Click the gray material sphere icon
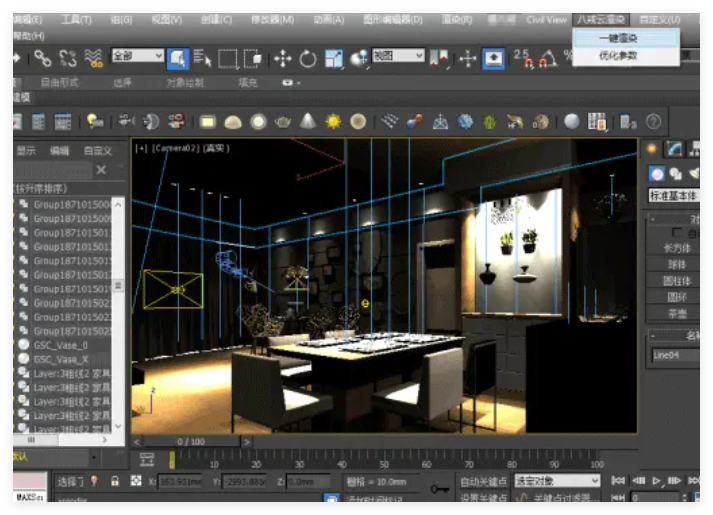 coord(572,121)
